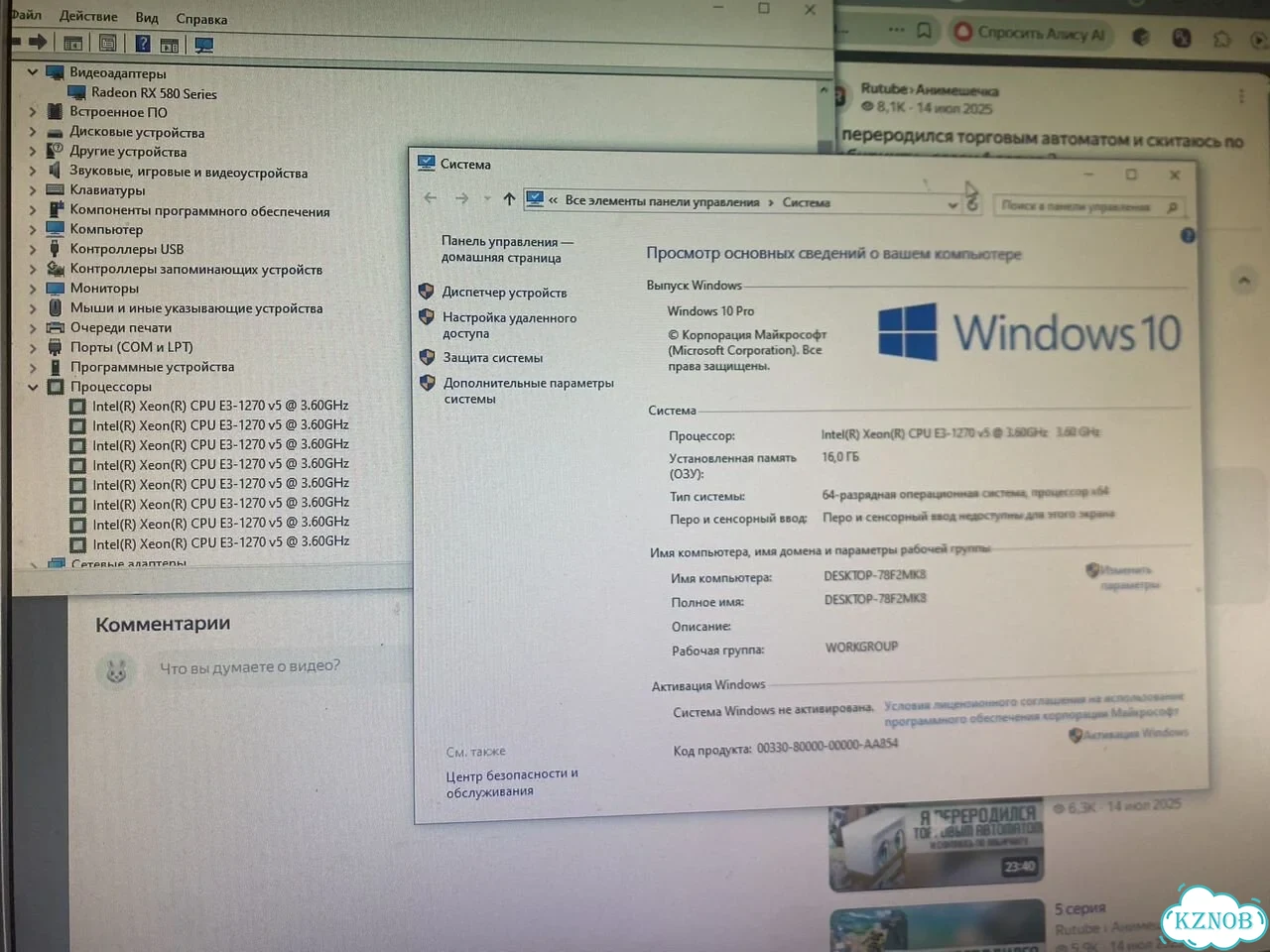Open the puzzle-piece extensions icon in the browser
The height and width of the screenshot is (952, 1270).
(x=1221, y=39)
